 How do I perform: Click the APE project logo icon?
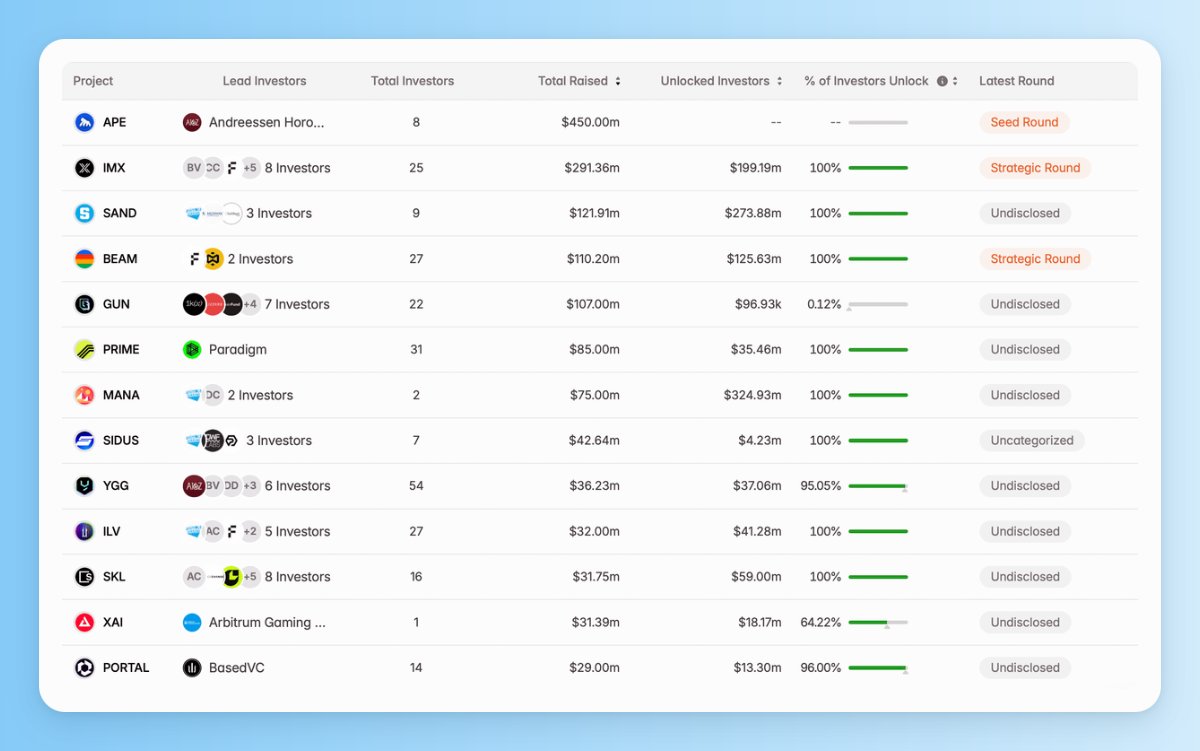(84, 122)
